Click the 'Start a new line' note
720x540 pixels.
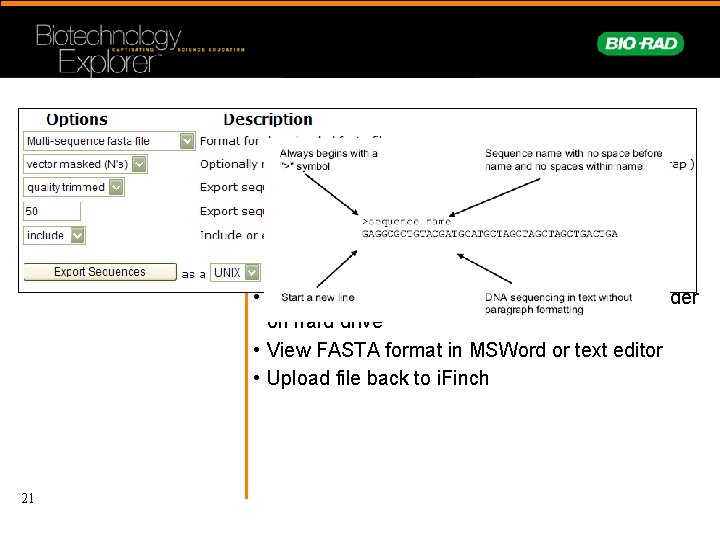point(318,297)
